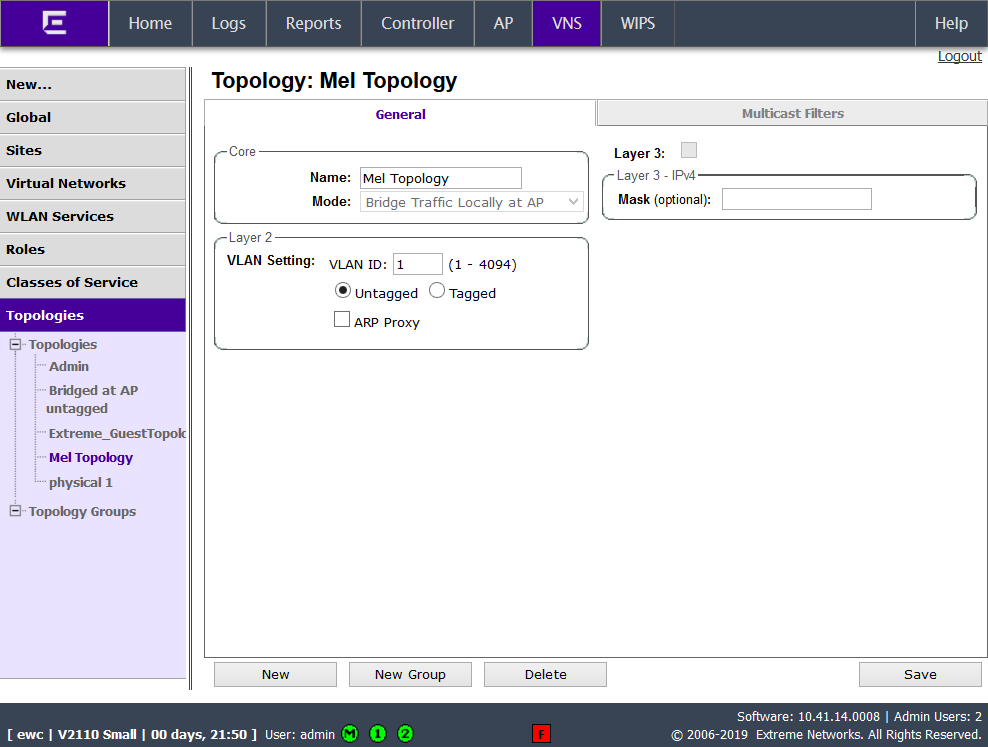Select the Extreme_GuestTopology tree item

(x=117, y=433)
